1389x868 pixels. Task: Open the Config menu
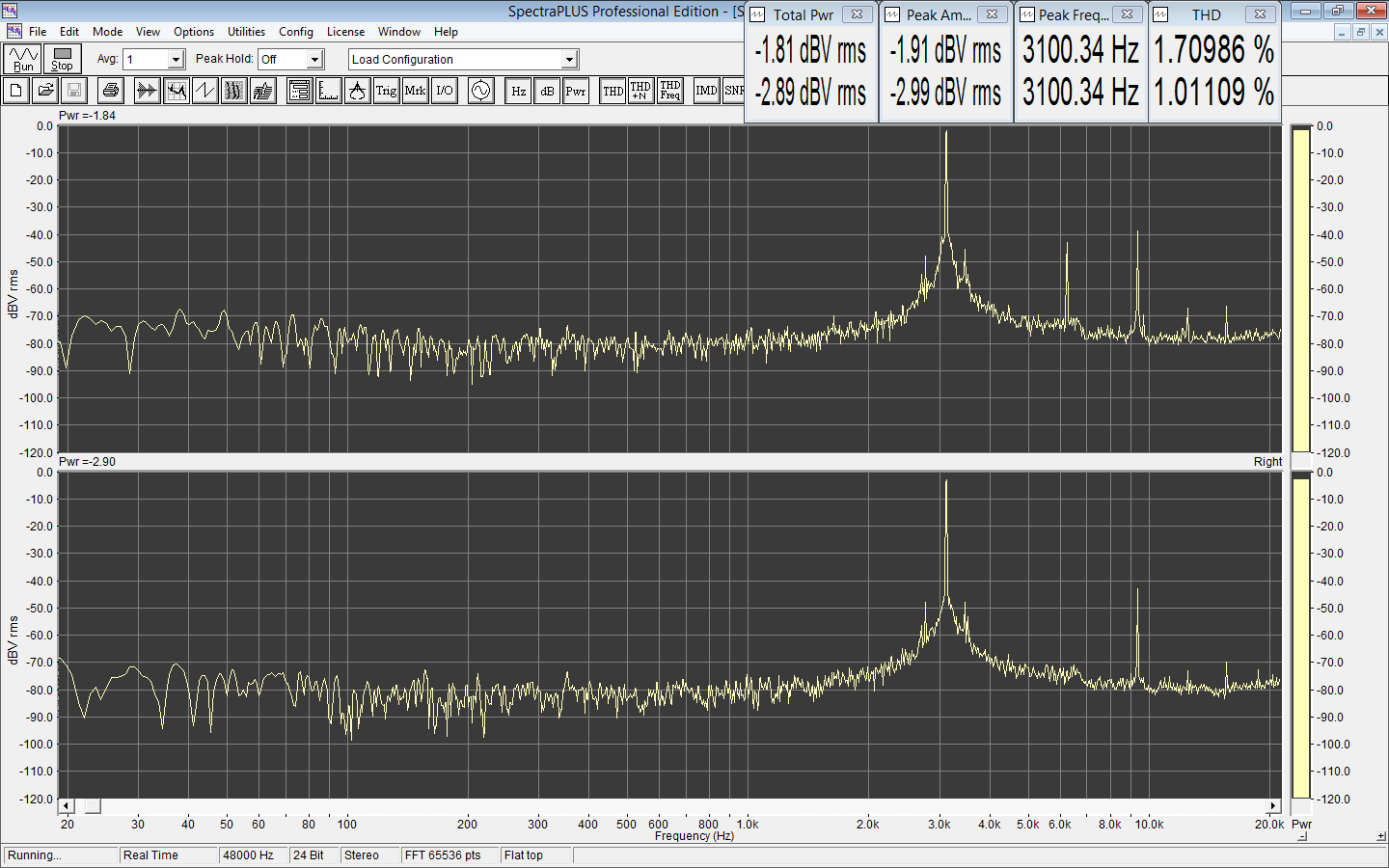pyautogui.click(x=296, y=32)
